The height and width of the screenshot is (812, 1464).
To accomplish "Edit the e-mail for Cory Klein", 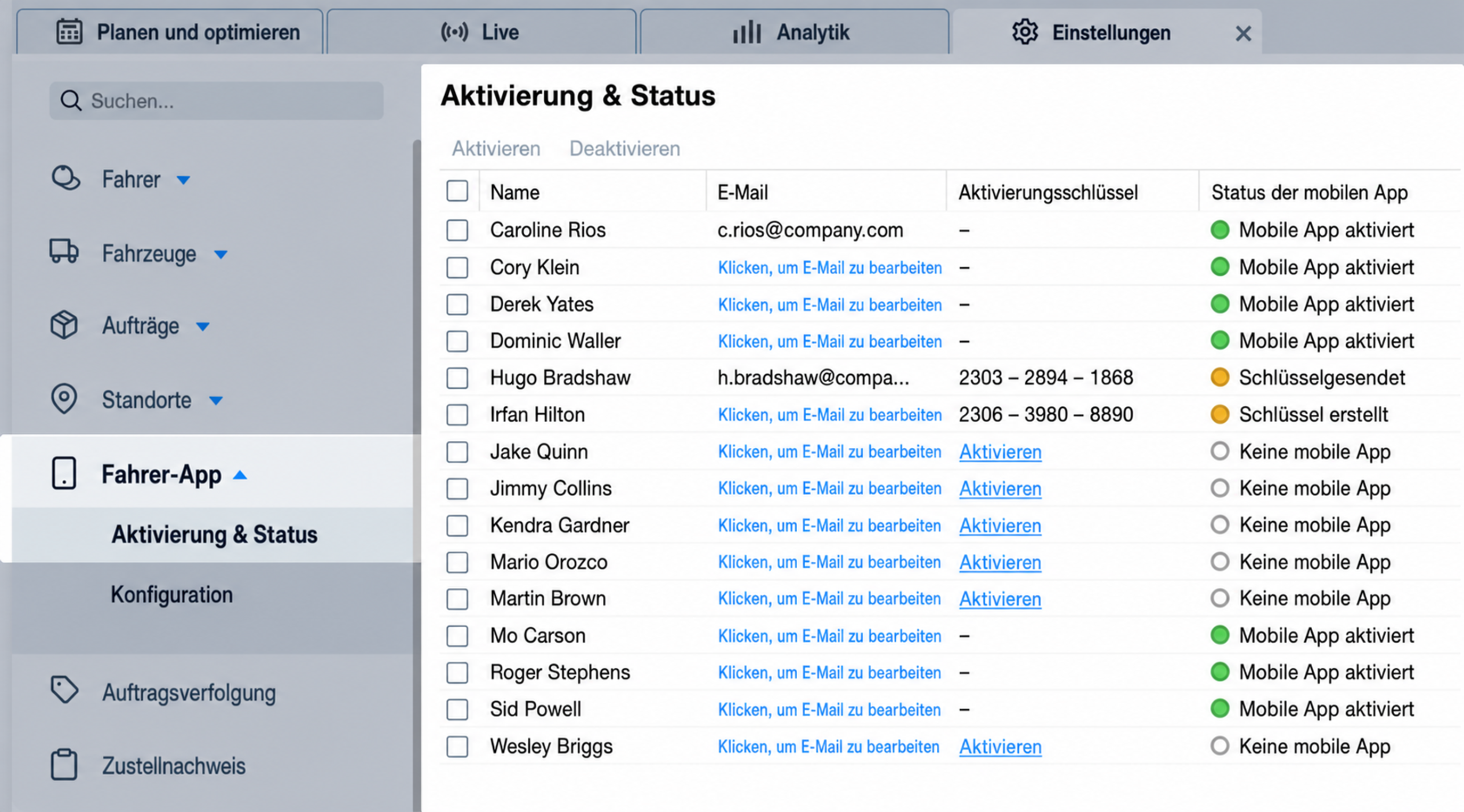I will [x=830, y=268].
